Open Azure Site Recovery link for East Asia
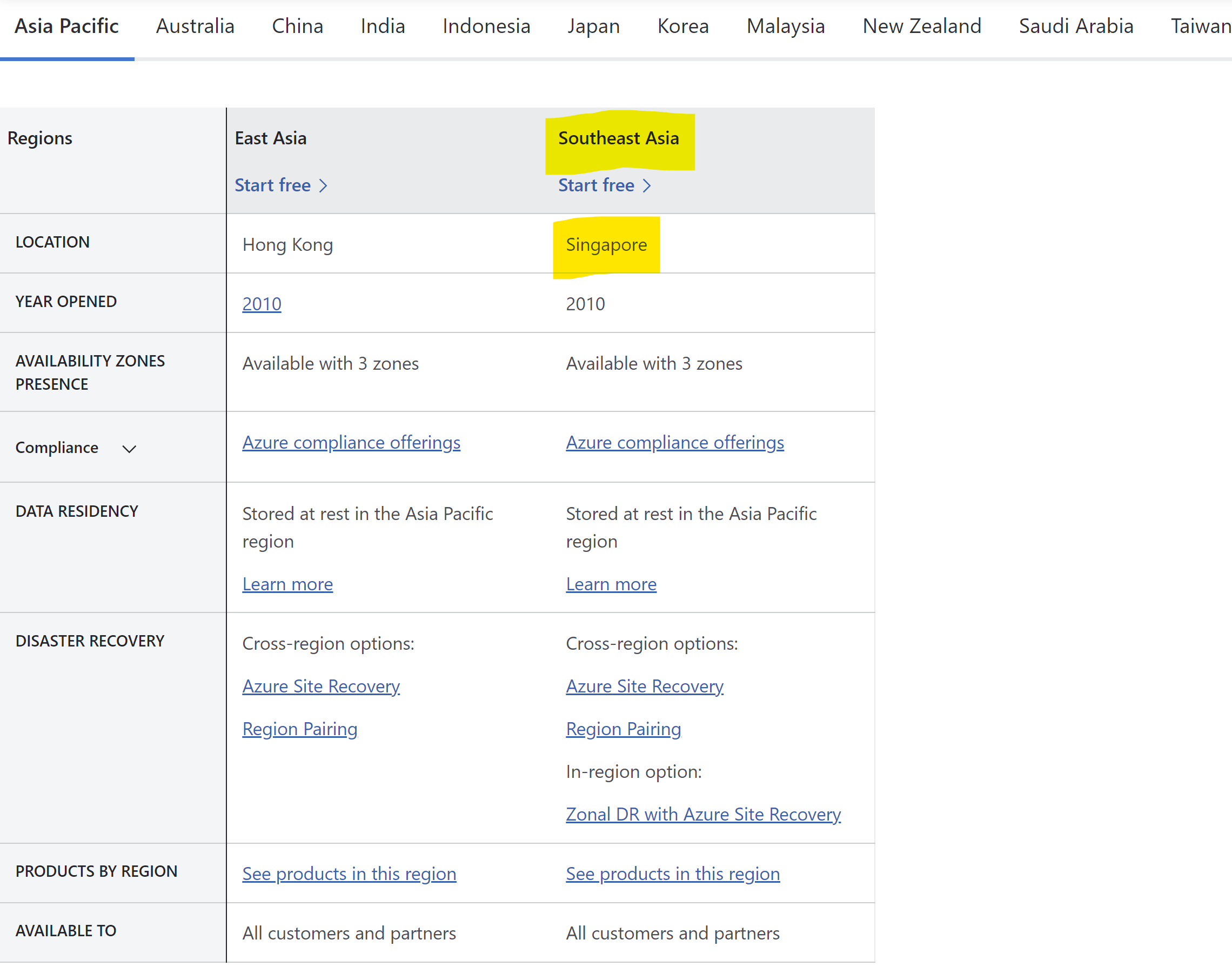 (x=320, y=686)
